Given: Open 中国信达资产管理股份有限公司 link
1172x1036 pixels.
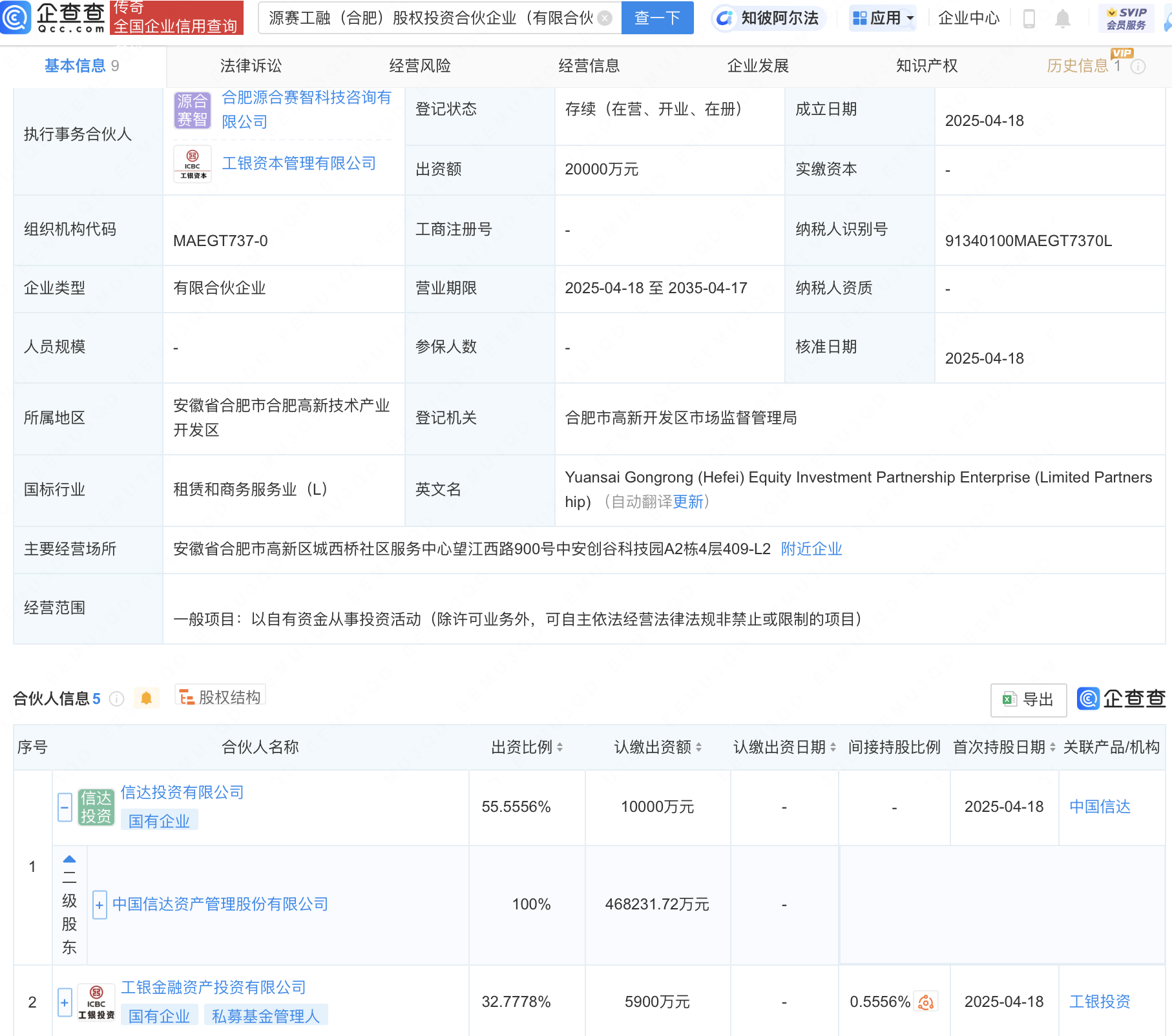Looking at the screenshot, I should (220, 904).
